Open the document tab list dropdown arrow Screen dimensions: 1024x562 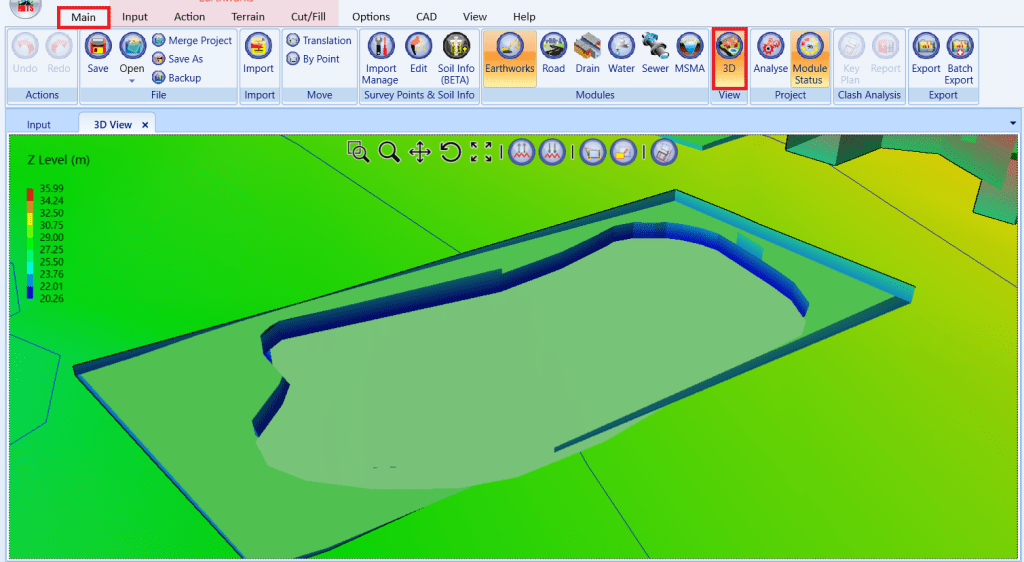[x=1013, y=123]
